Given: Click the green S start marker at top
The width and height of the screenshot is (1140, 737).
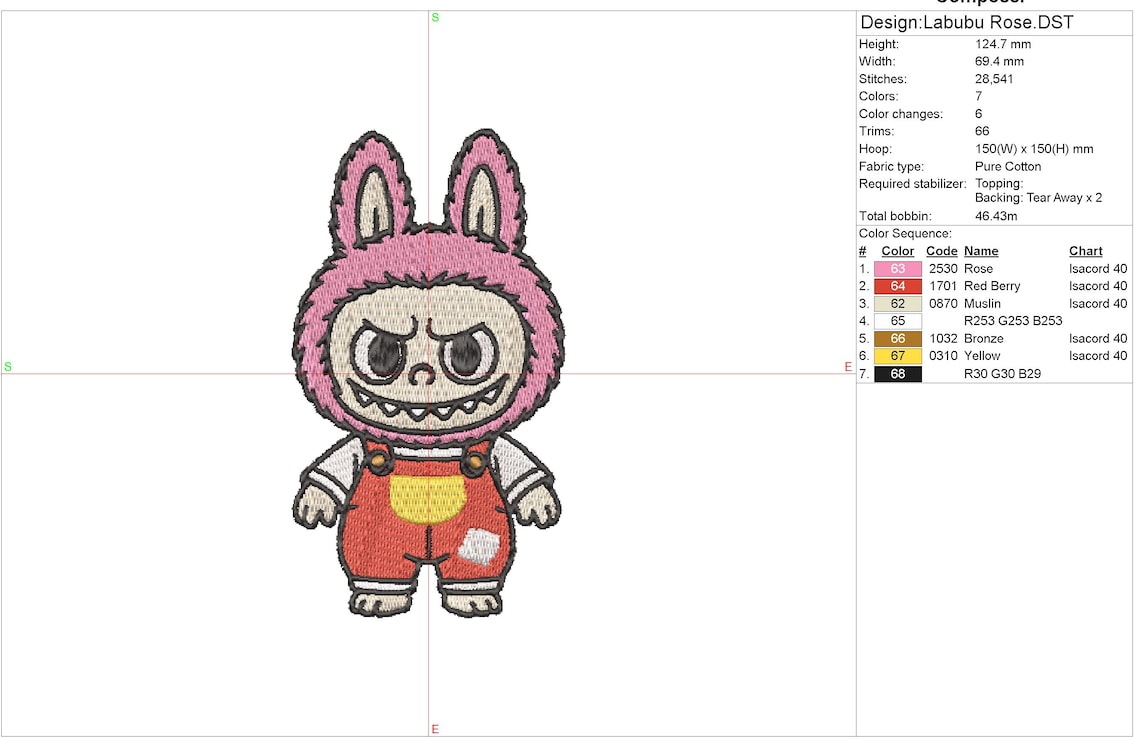Looking at the screenshot, I should (435, 17).
